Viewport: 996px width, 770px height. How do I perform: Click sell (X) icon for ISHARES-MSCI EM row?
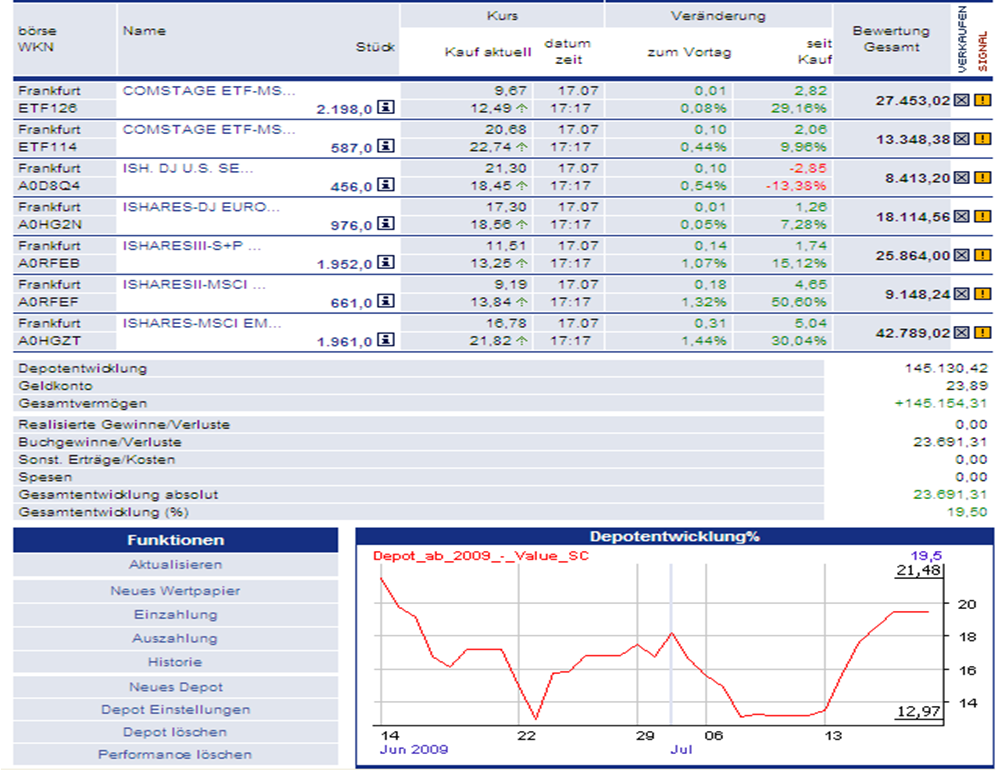tap(961, 333)
